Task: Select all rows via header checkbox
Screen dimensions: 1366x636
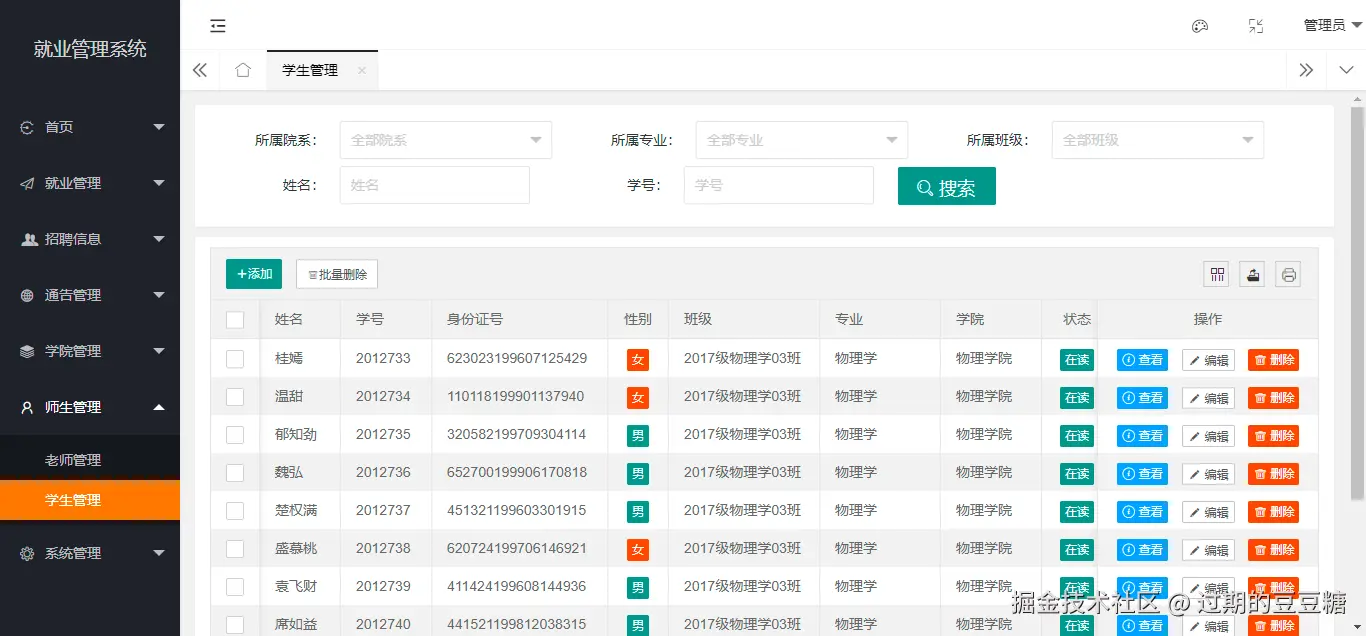Action: point(235,319)
